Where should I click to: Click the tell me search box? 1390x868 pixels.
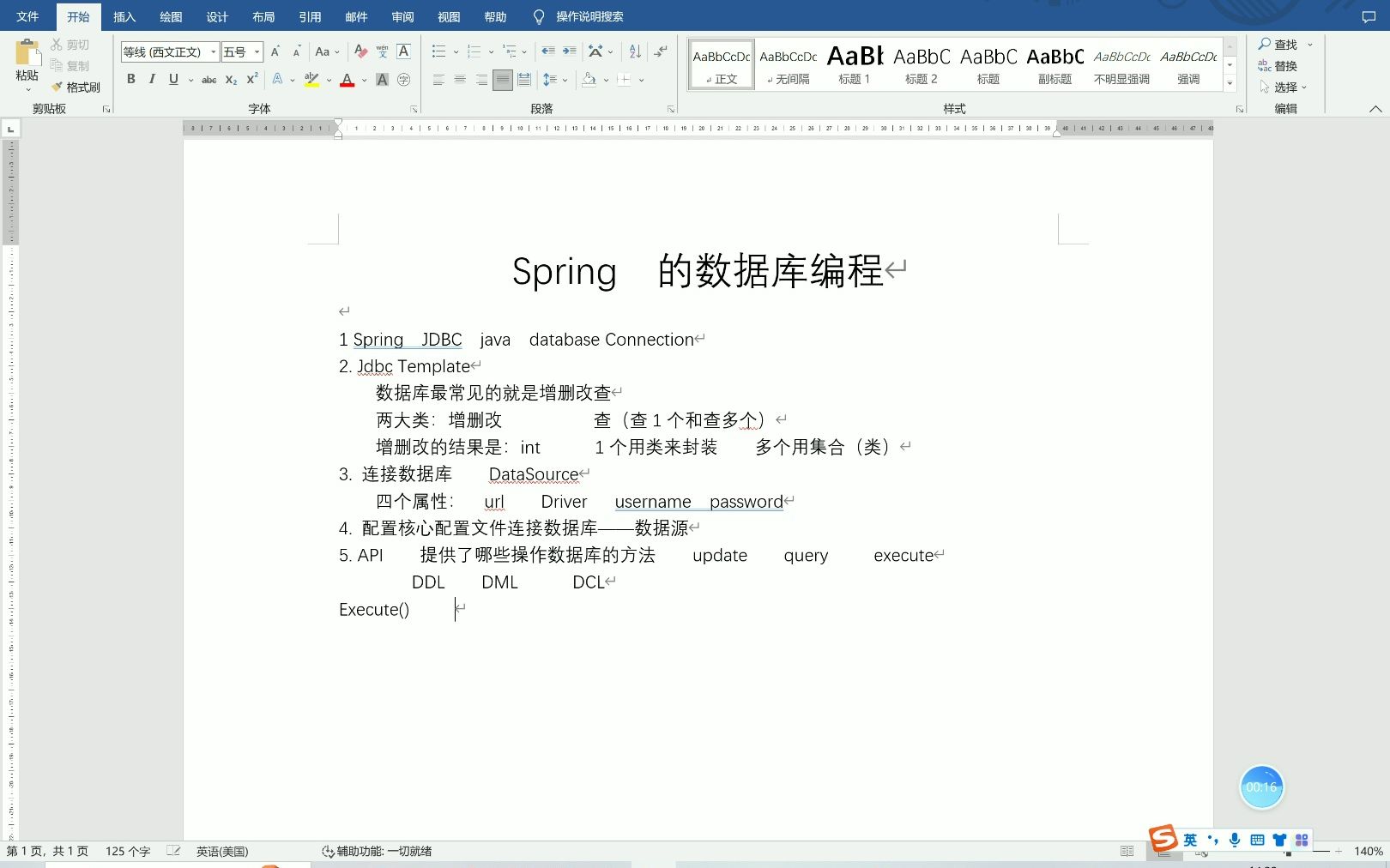tap(579, 16)
